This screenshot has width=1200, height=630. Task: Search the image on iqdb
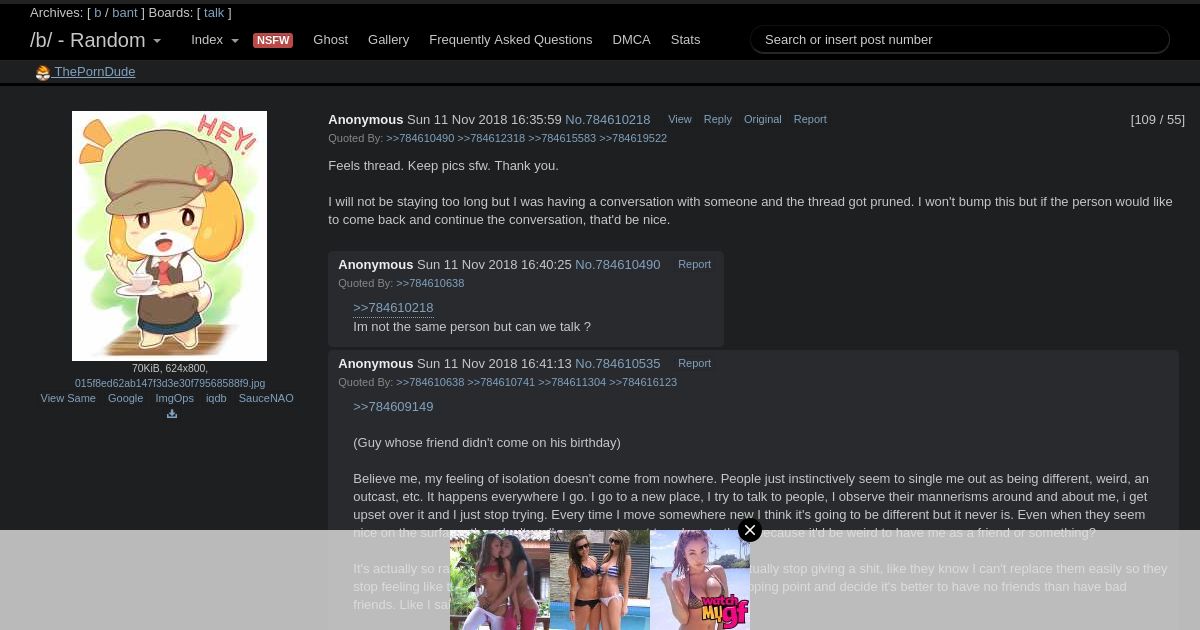[x=216, y=398]
